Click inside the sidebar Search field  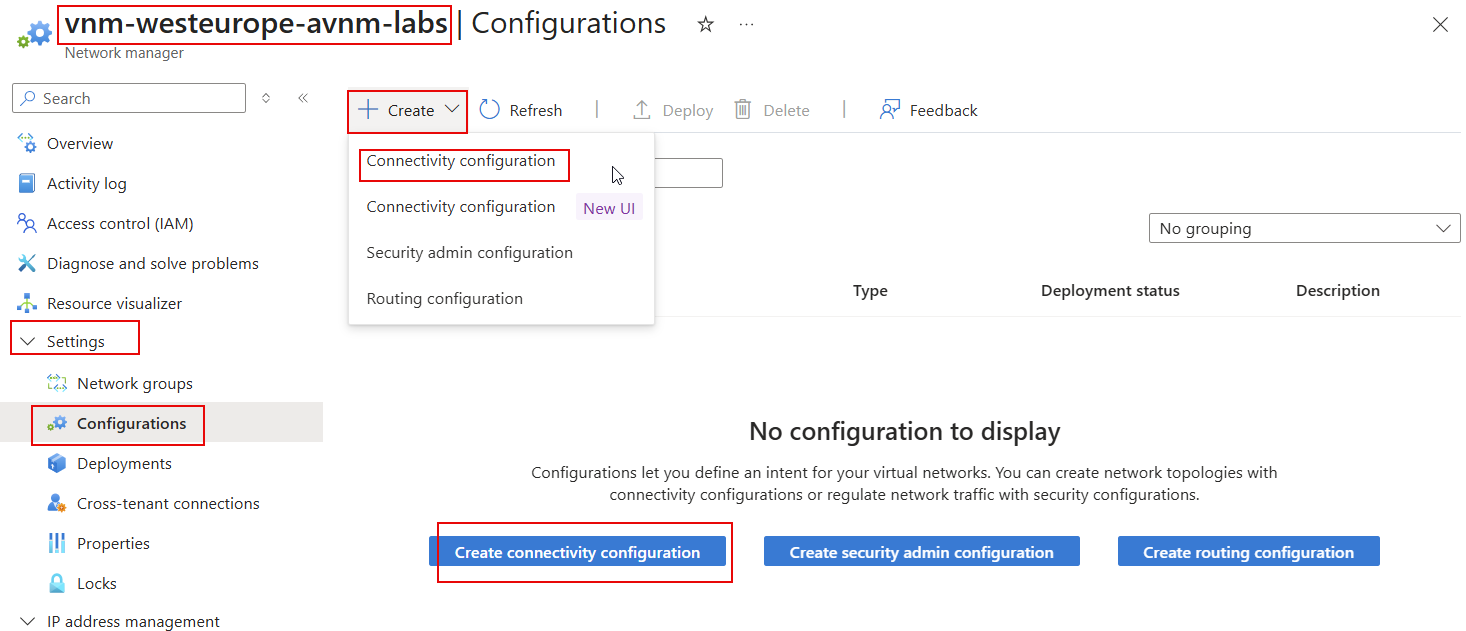[x=128, y=98]
